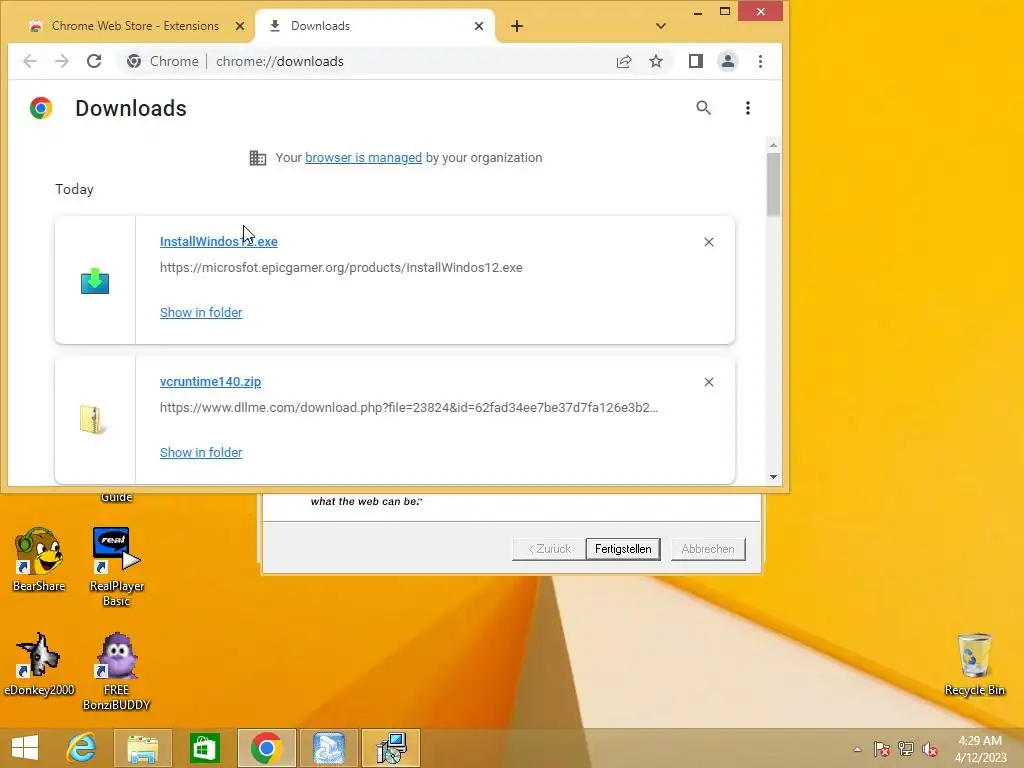Reload the Downloads page
The image size is (1024, 768).
pos(94,61)
